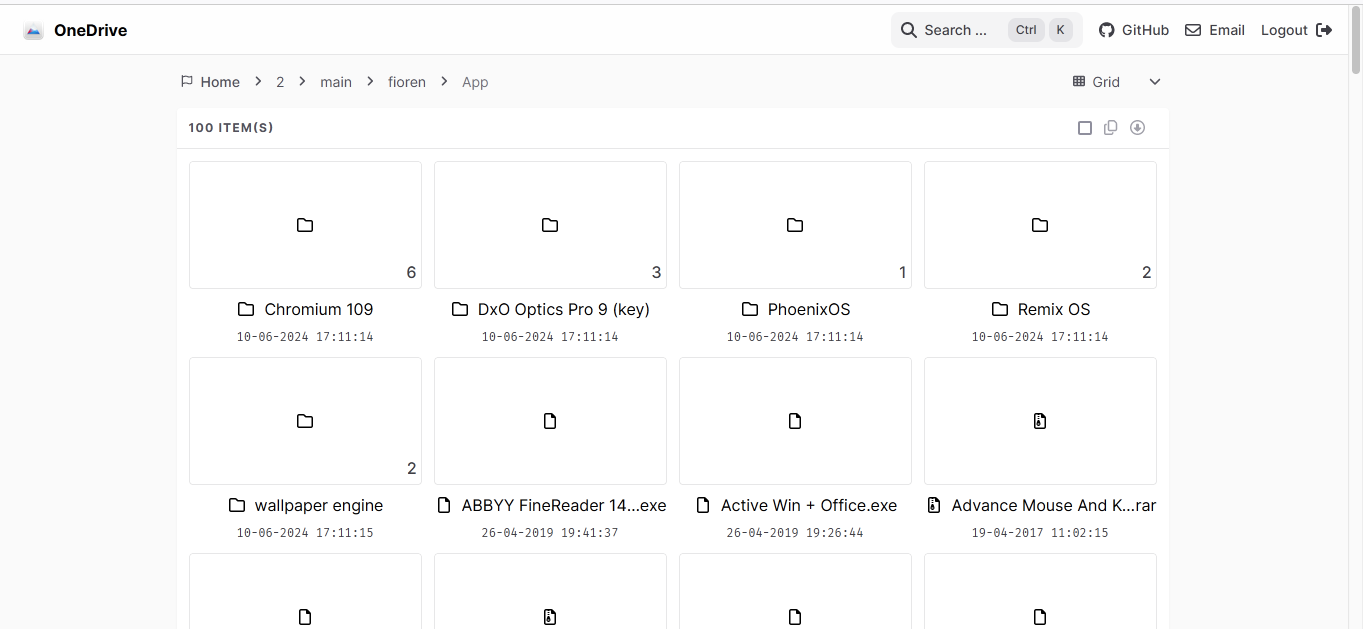Click the App breadcrumb entry
This screenshot has height=629, width=1363.
475,82
